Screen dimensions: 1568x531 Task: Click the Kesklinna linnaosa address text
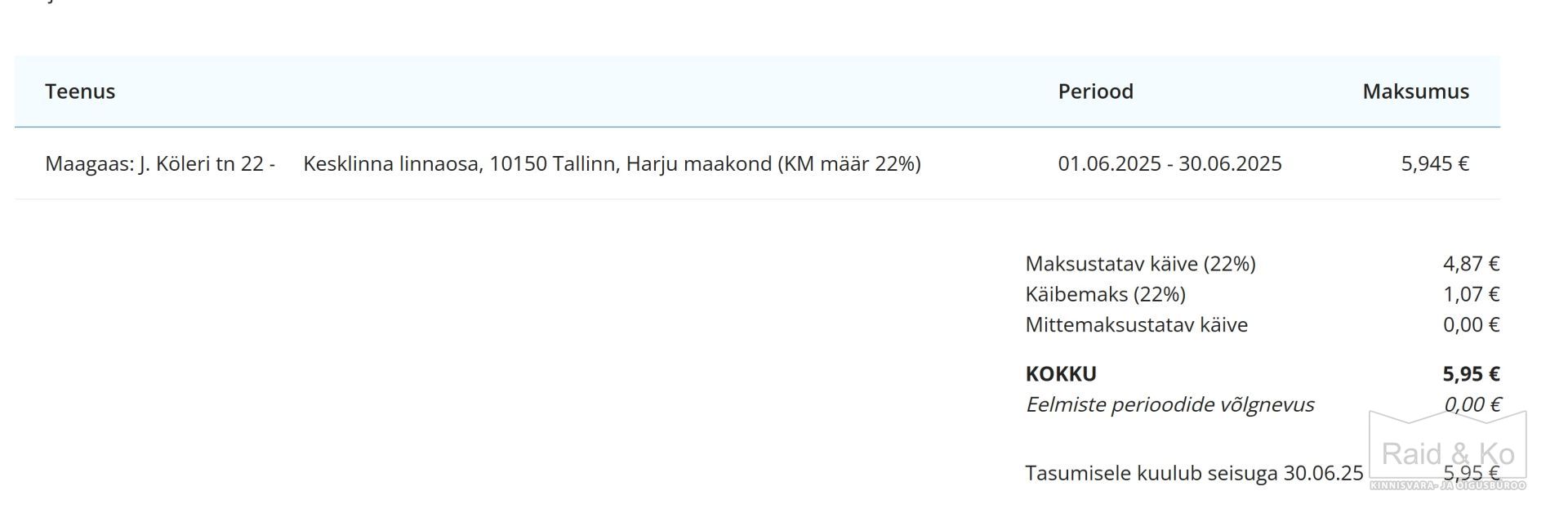[612, 163]
